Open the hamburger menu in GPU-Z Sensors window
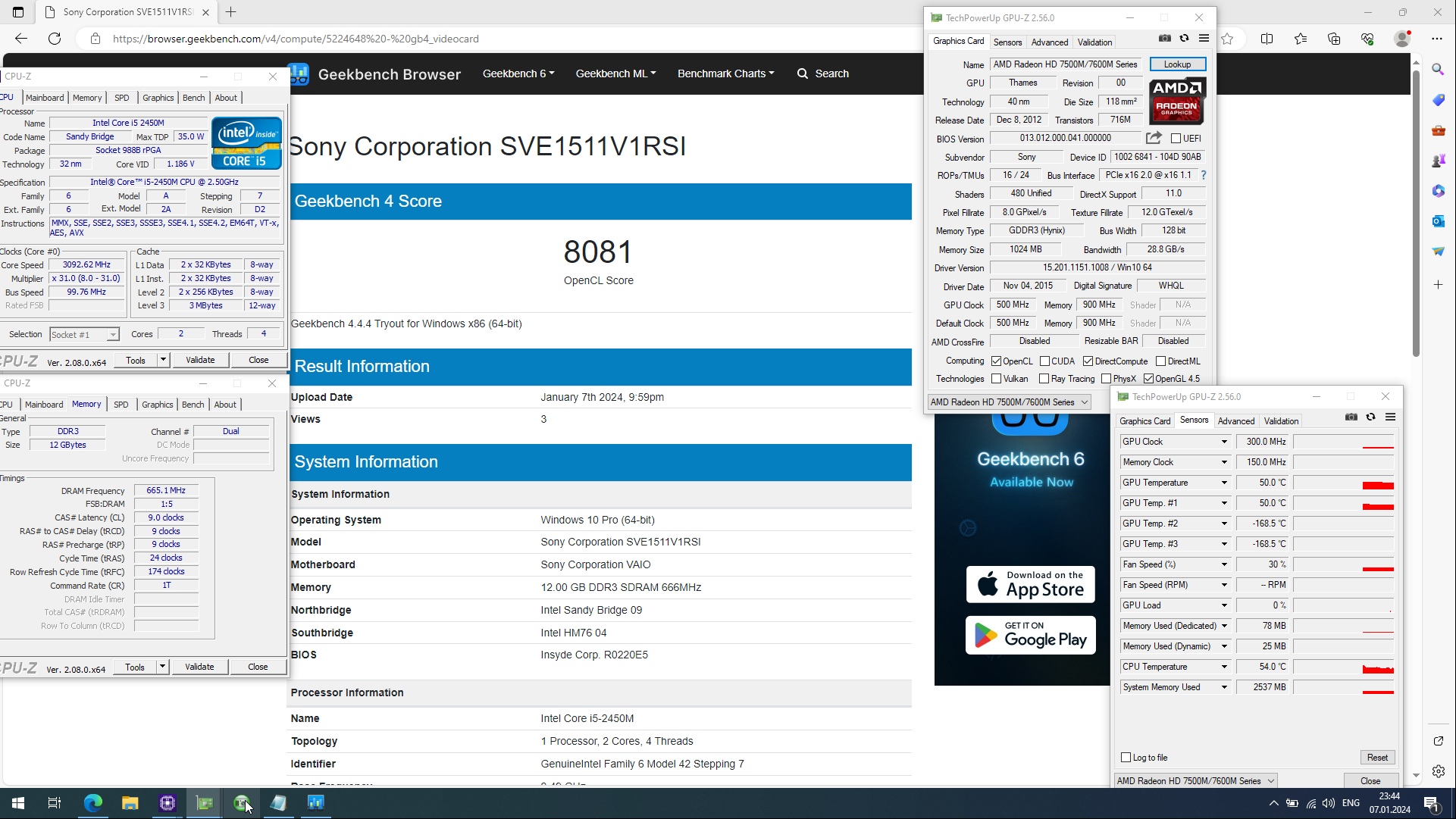1456x819 pixels. [x=1390, y=417]
